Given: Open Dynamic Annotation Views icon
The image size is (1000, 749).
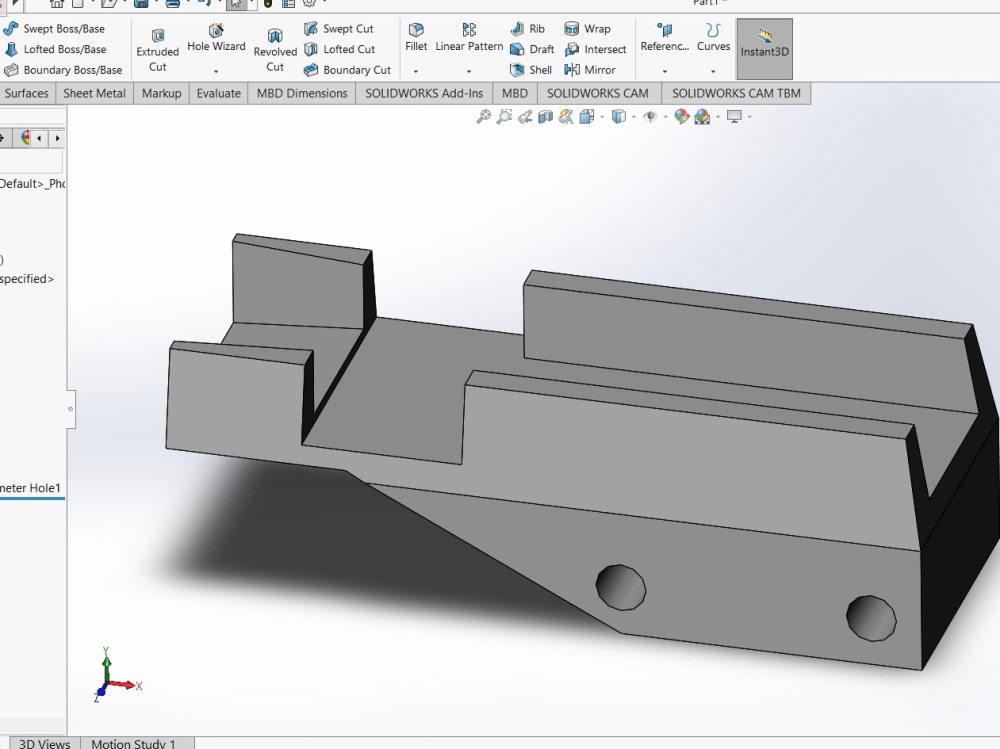Looking at the screenshot, I should click(566, 117).
